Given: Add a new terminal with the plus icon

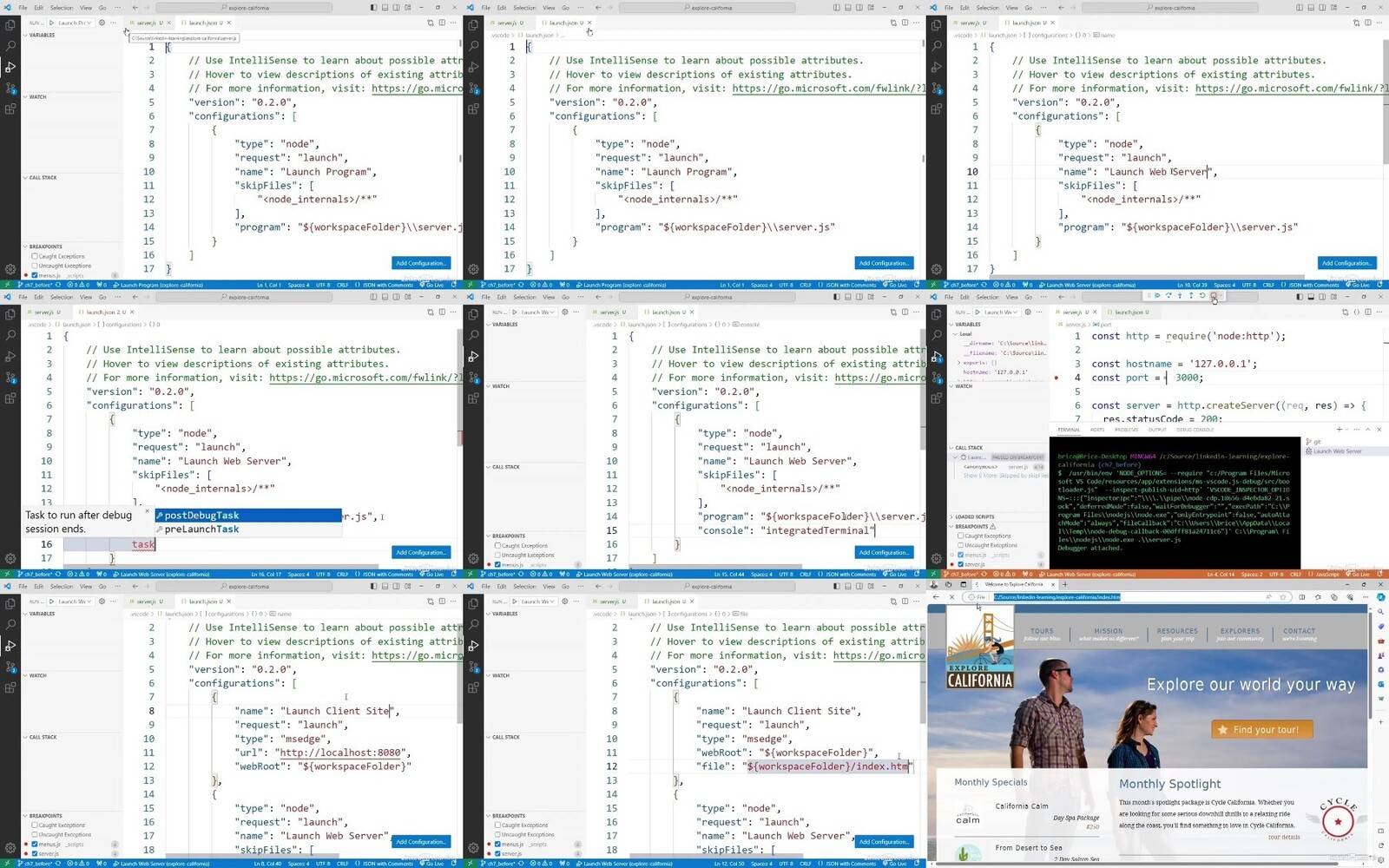Looking at the screenshot, I should (x=1340, y=430).
